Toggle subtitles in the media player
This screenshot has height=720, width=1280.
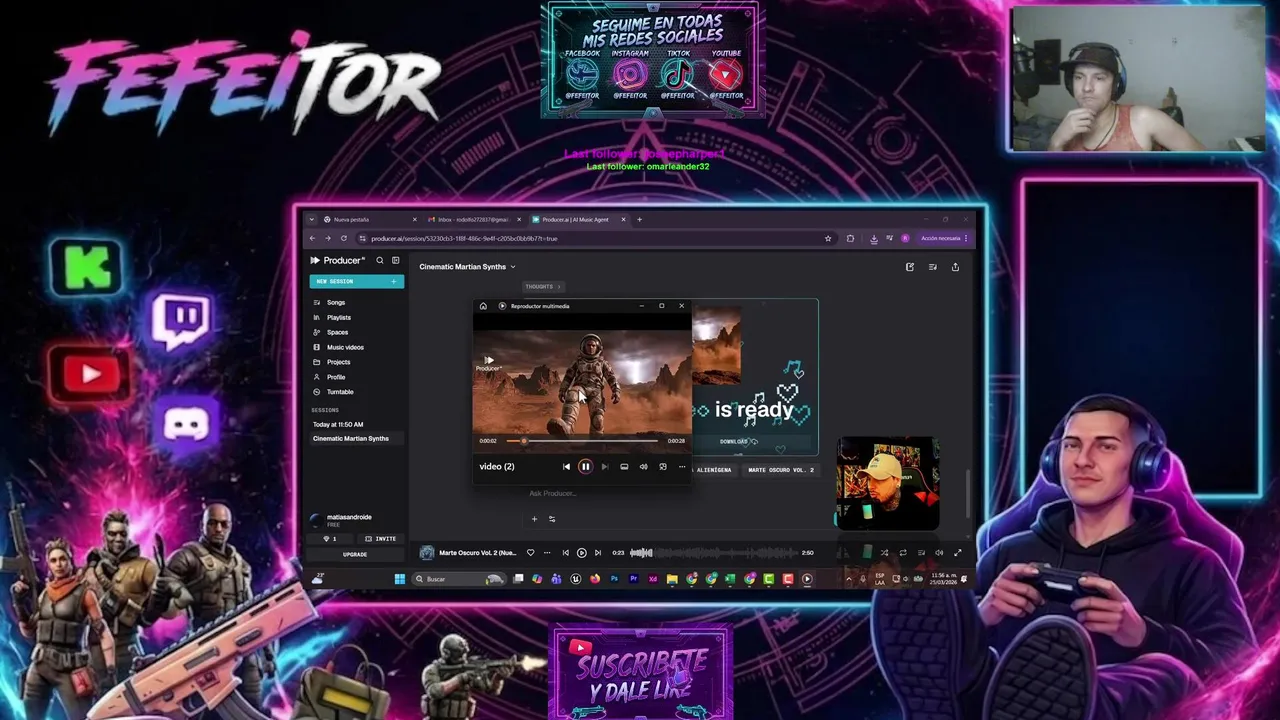click(x=624, y=466)
